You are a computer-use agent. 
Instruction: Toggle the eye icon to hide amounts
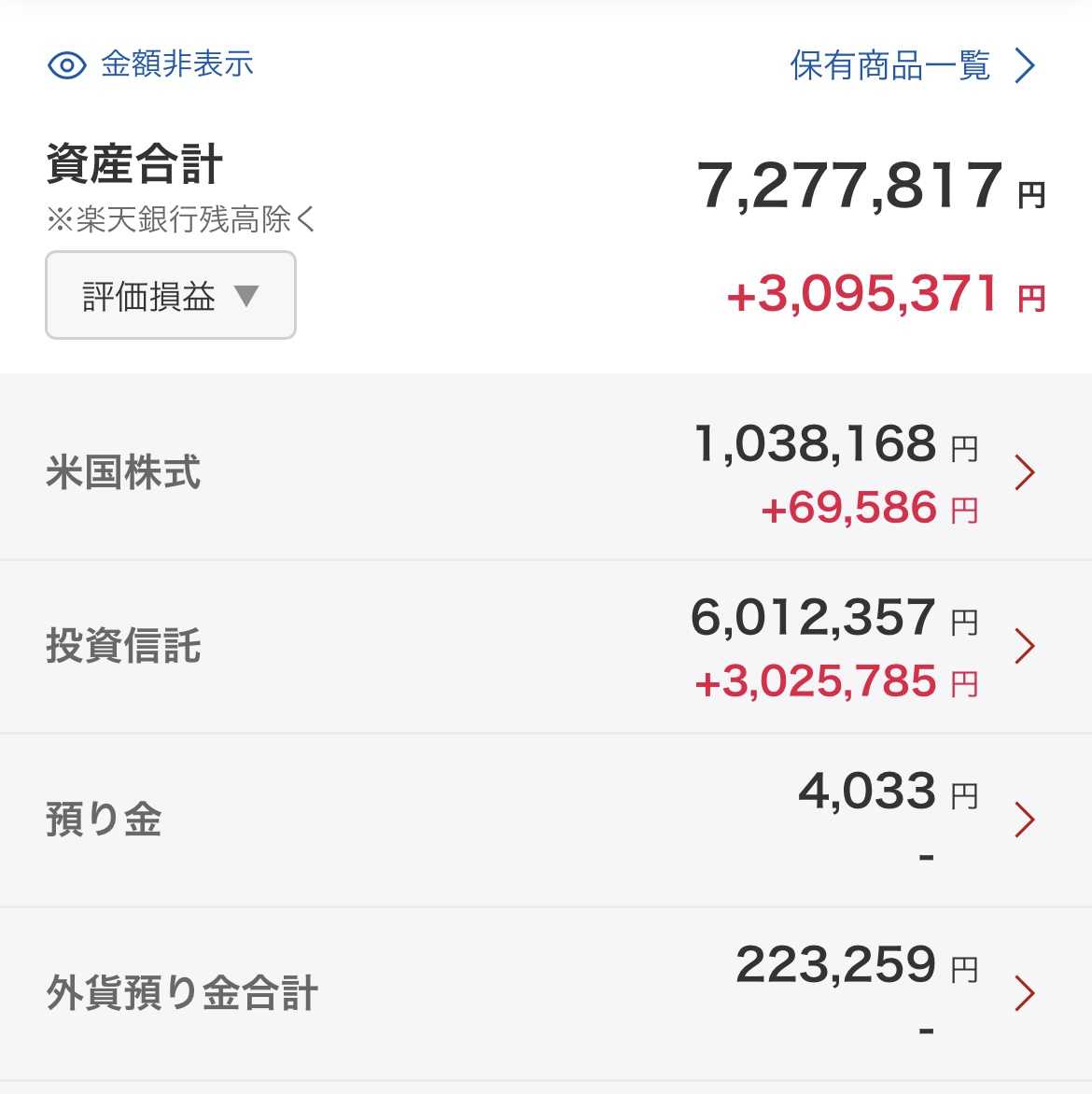(67, 65)
